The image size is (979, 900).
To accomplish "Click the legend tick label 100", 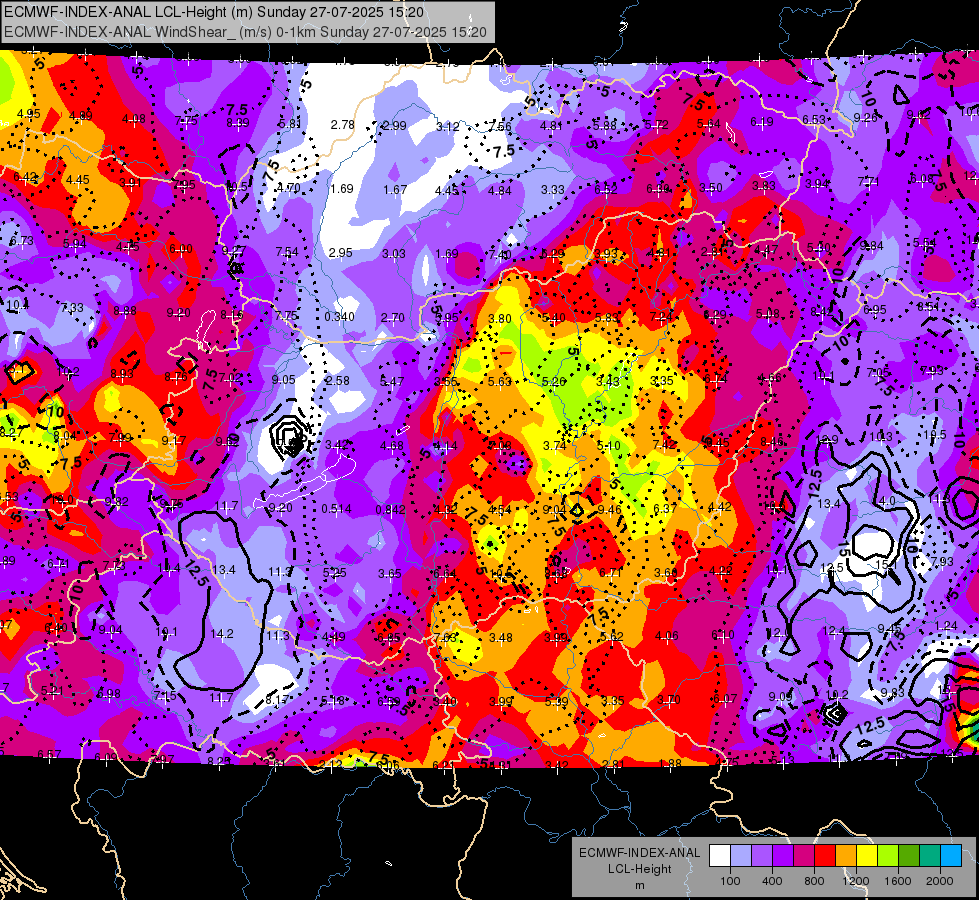I will (730, 881).
